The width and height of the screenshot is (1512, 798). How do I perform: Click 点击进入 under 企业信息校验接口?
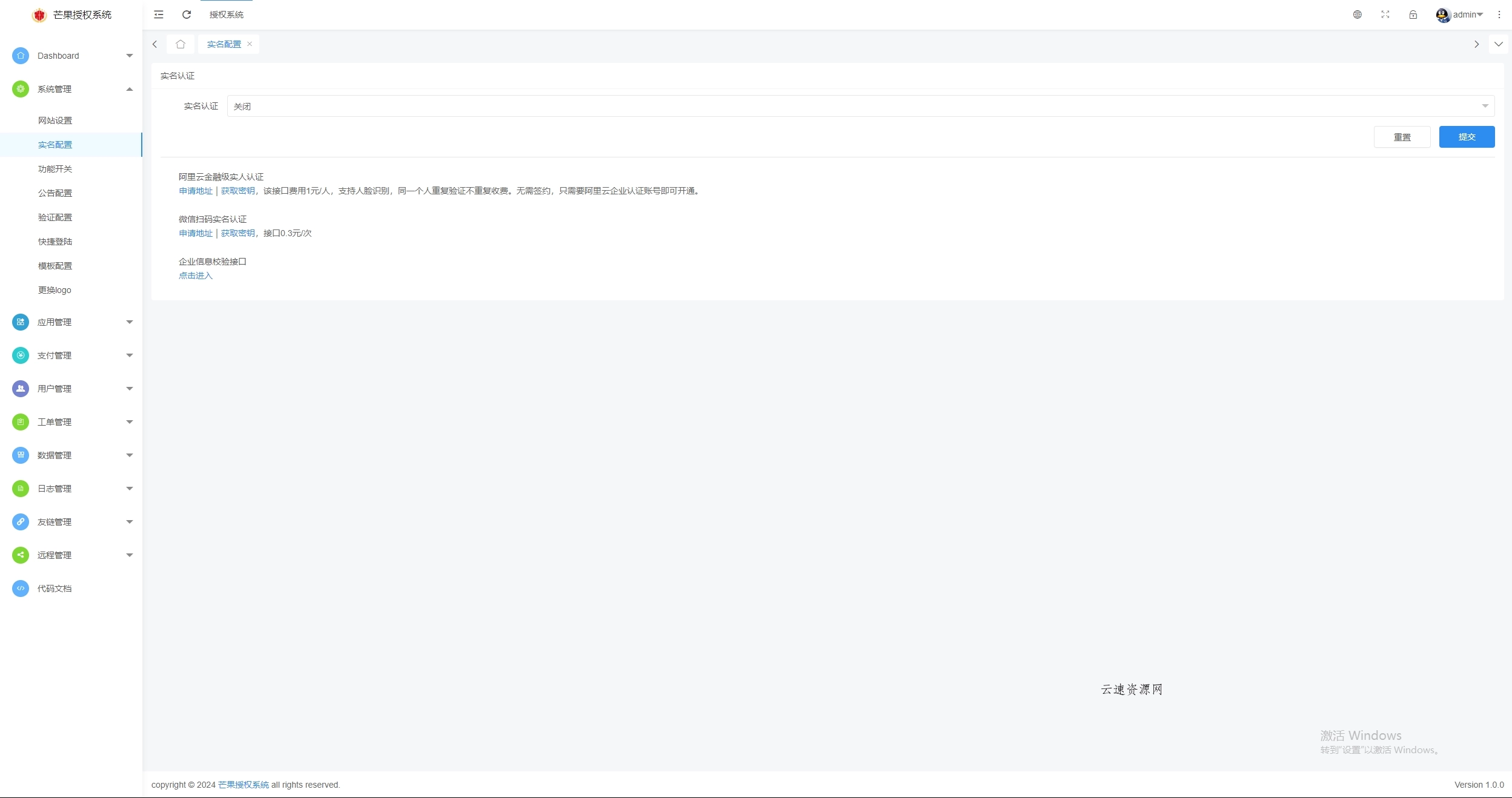coord(195,275)
